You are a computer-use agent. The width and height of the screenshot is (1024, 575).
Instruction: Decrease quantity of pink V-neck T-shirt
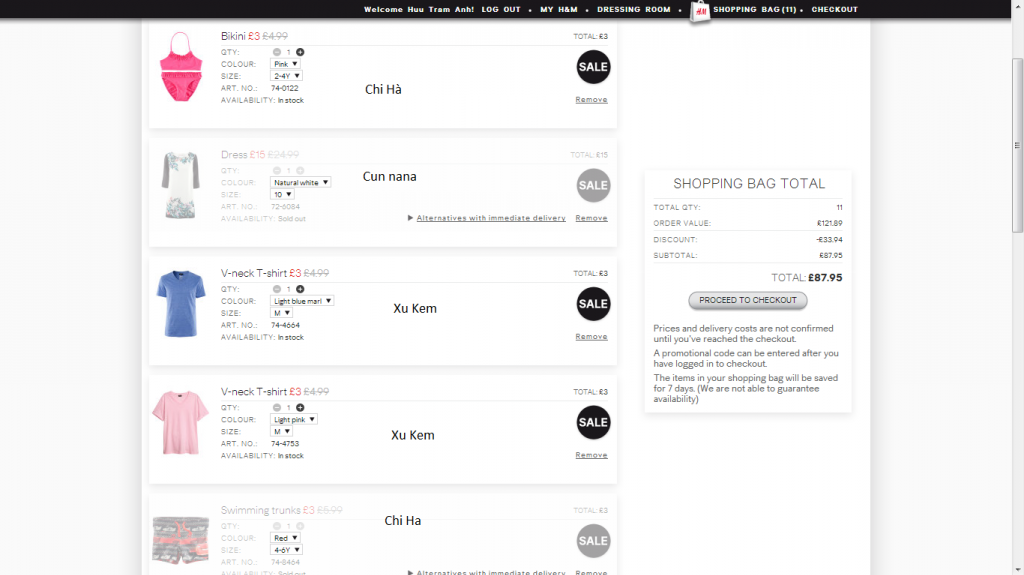click(277, 408)
